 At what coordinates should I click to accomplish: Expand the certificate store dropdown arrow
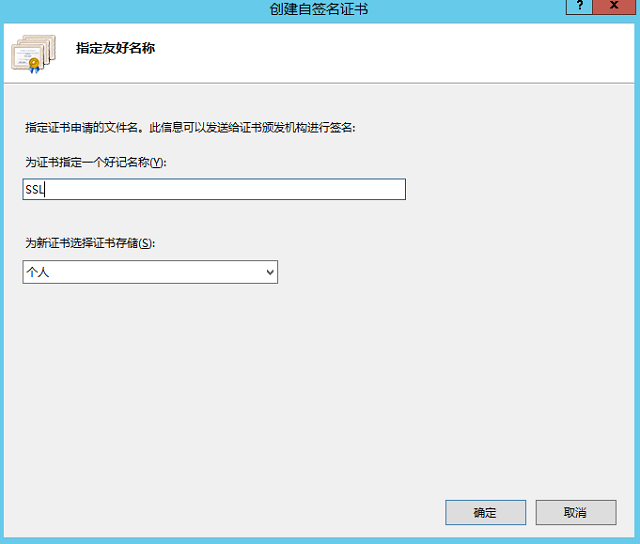point(269,272)
